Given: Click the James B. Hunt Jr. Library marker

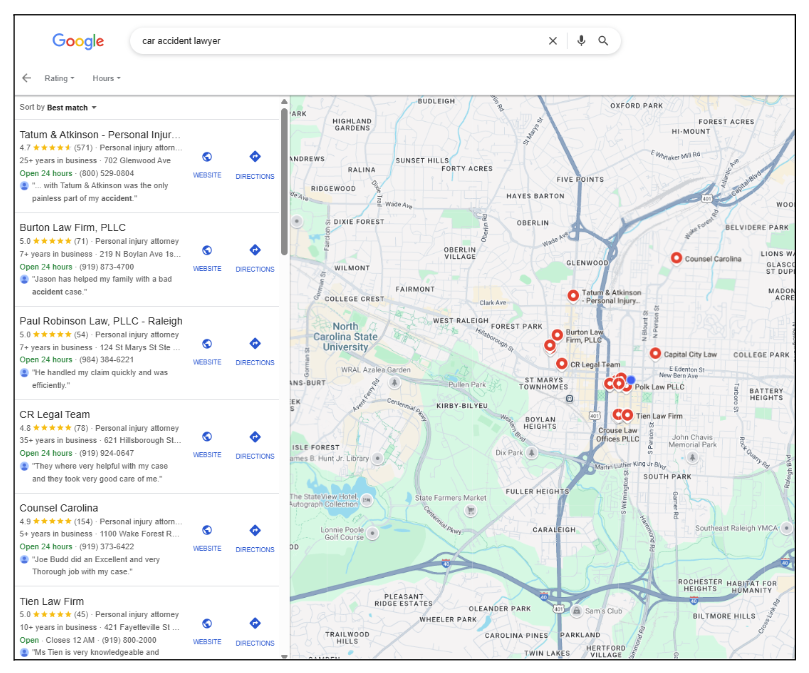Looking at the screenshot, I should tap(378, 458).
